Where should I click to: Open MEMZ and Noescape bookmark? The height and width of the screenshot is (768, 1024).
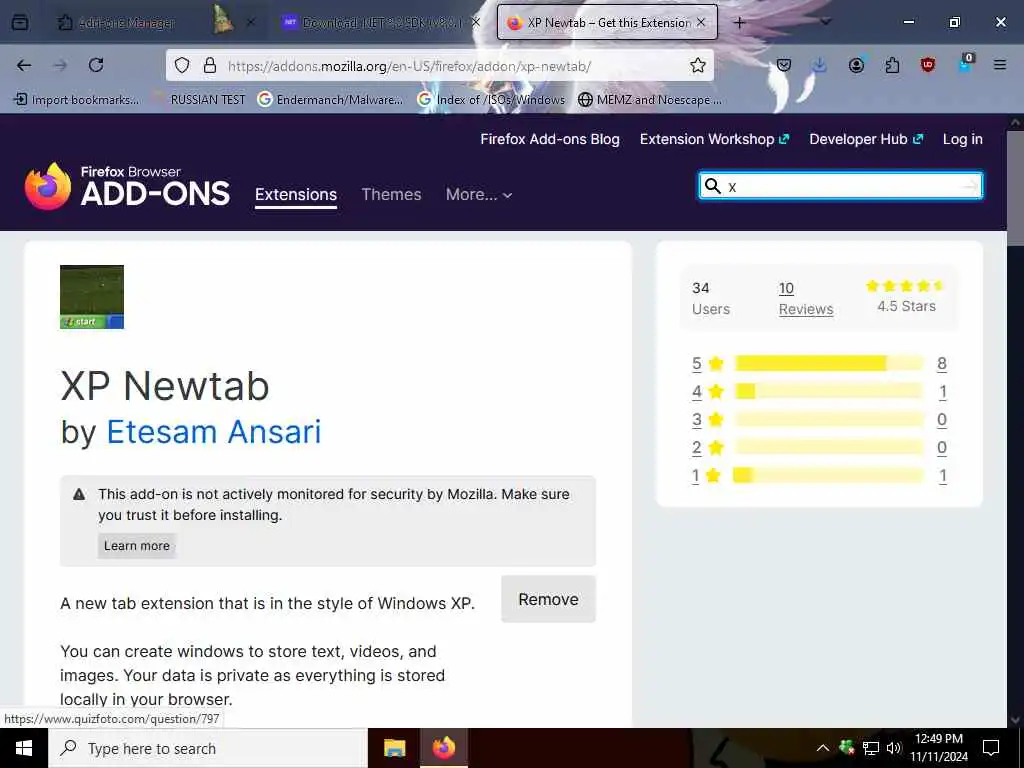[x=650, y=100]
